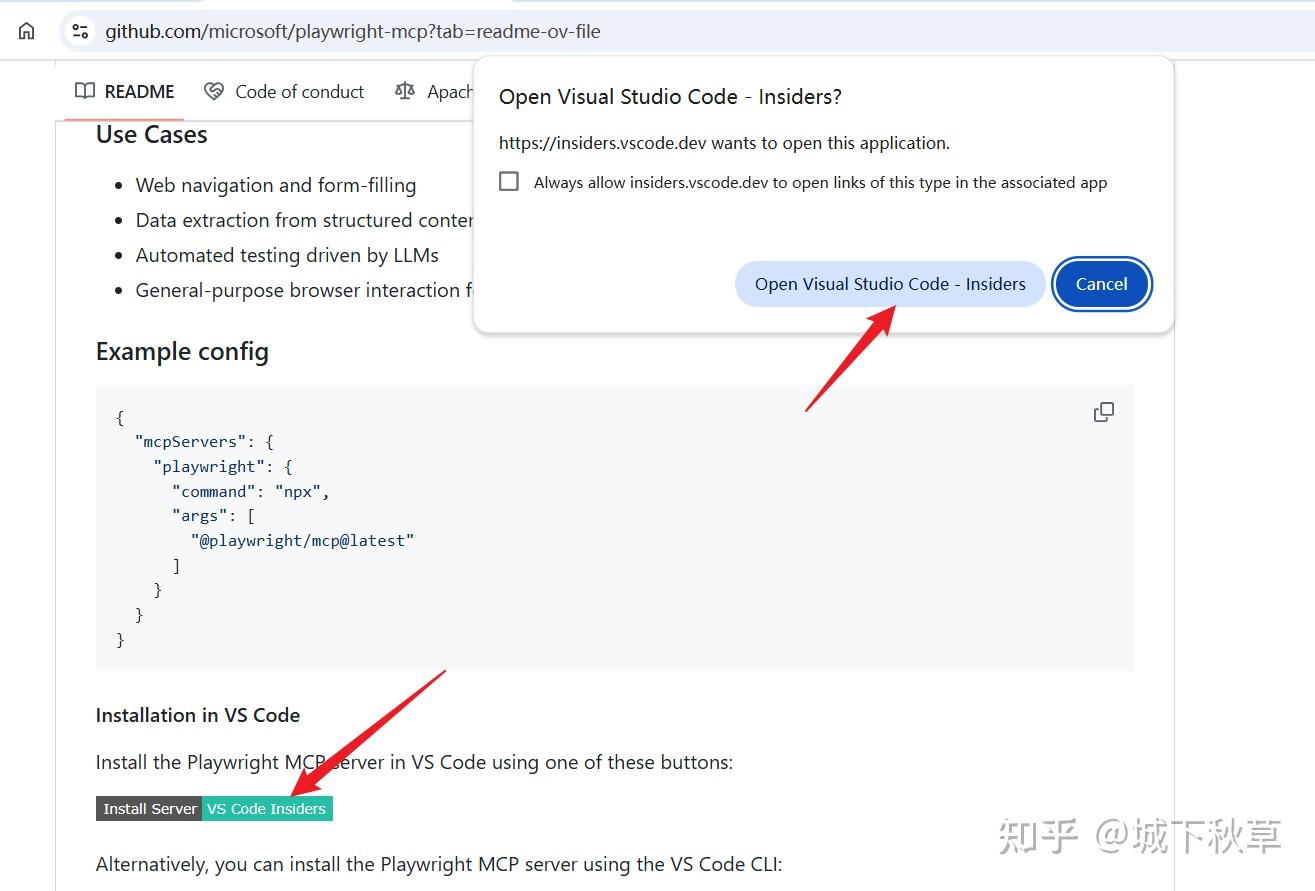Click inside the browser address bar
Viewport: 1315px width, 891px height.
tap(400, 30)
